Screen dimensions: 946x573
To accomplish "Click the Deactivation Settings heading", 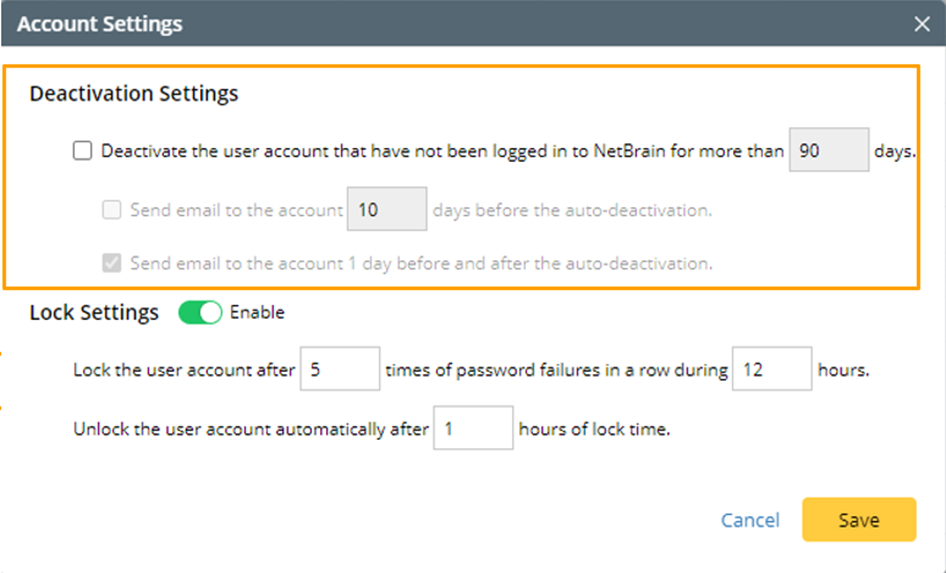I will [134, 94].
